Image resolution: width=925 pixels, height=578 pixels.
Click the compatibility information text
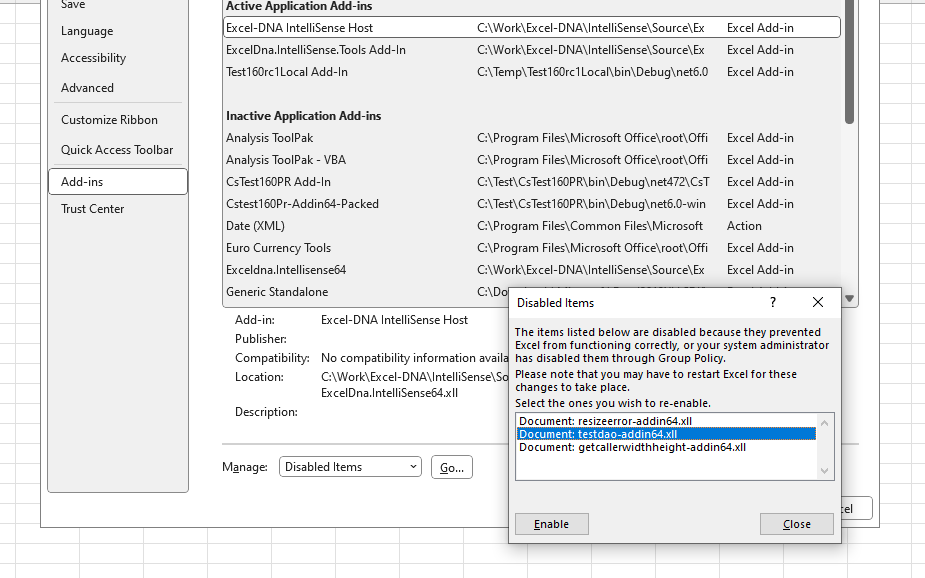[415, 358]
